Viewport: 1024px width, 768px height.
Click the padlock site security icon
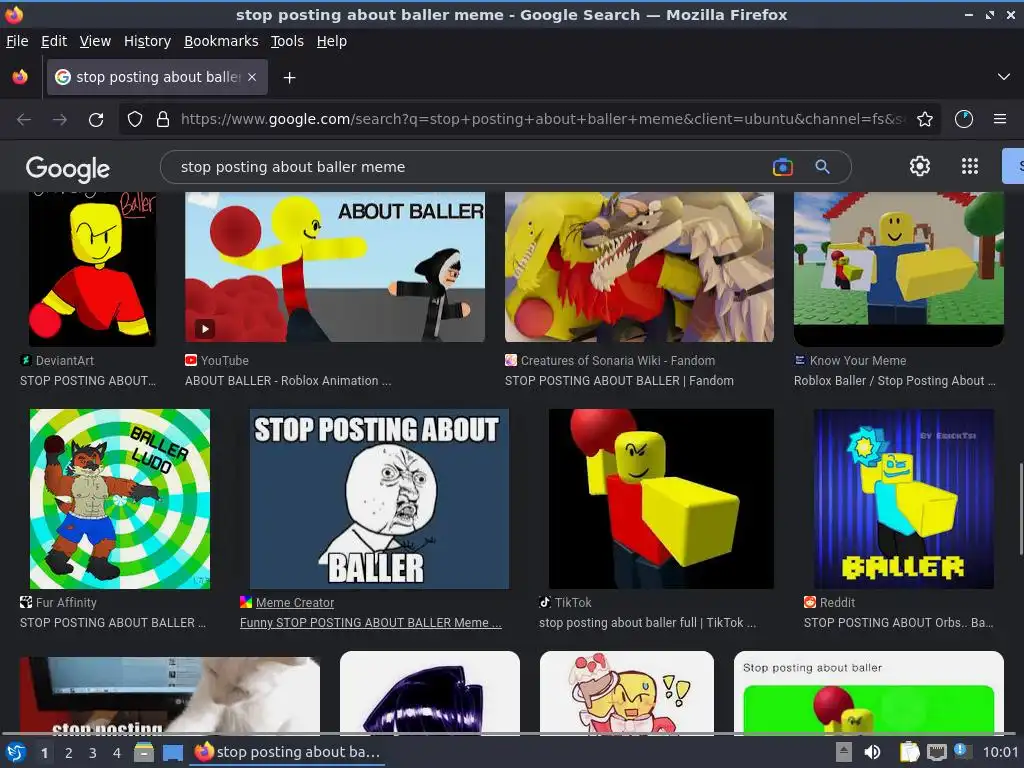tap(163, 120)
